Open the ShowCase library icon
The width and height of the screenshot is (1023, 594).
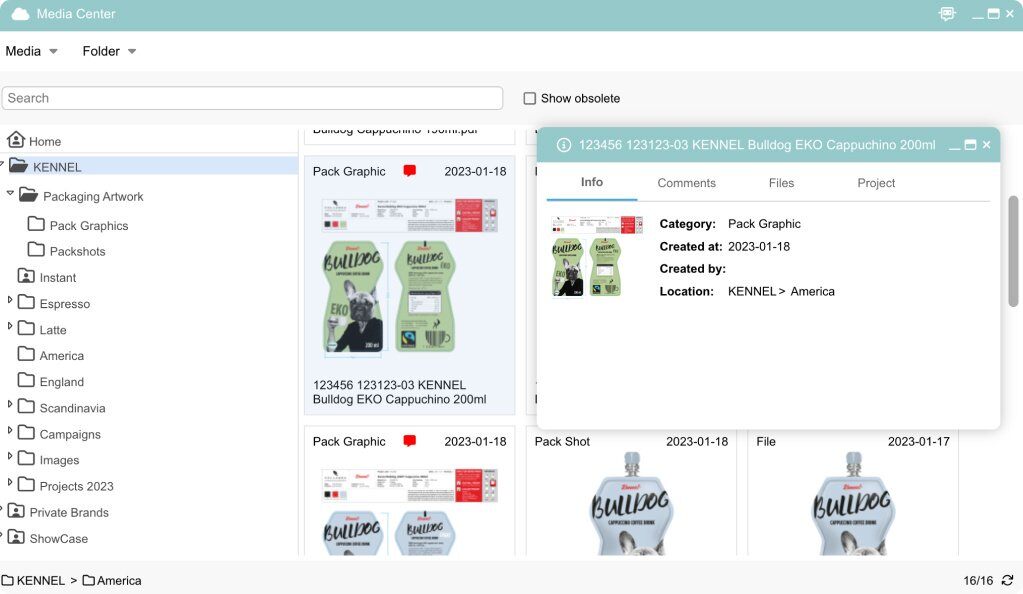16,538
